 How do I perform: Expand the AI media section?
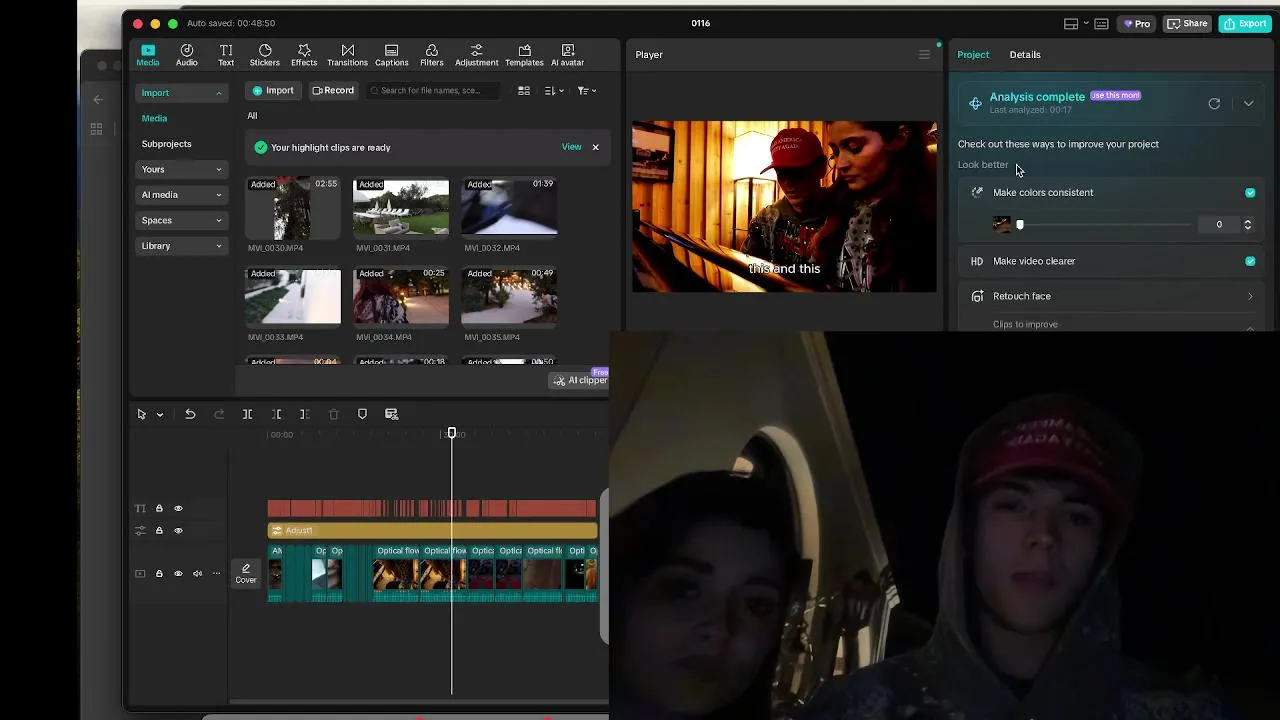click(181, 195)
